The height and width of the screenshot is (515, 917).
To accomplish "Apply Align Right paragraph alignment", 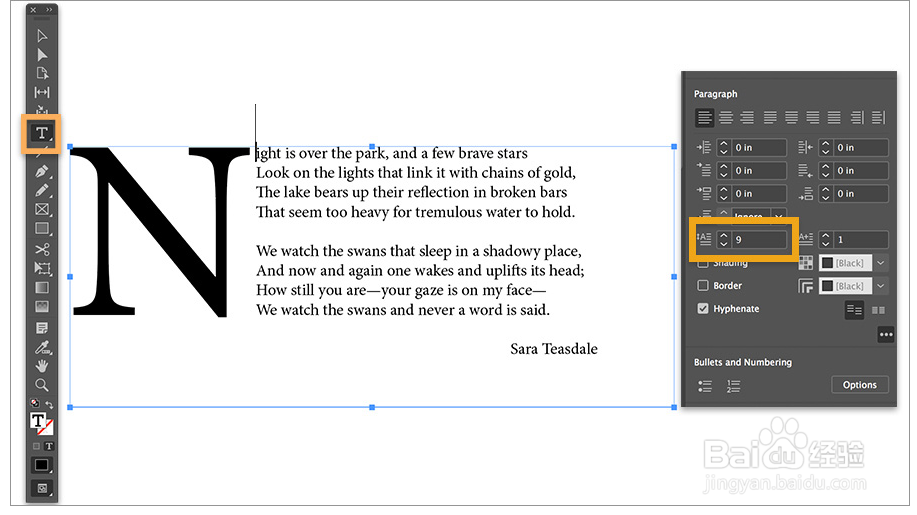I will [x=747, y=117].
